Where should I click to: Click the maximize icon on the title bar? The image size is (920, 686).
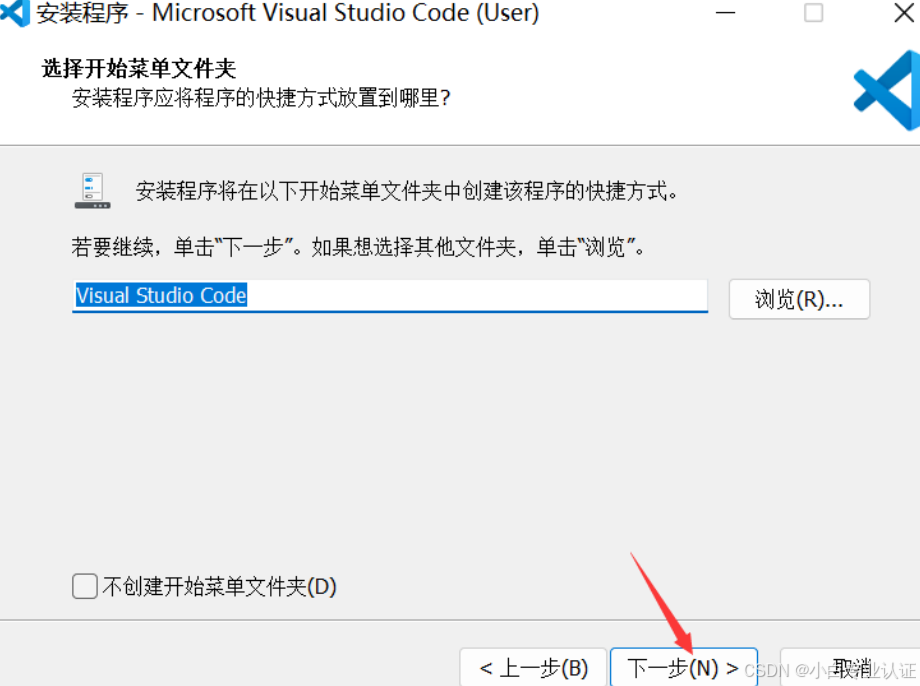(x=811, y=13)
